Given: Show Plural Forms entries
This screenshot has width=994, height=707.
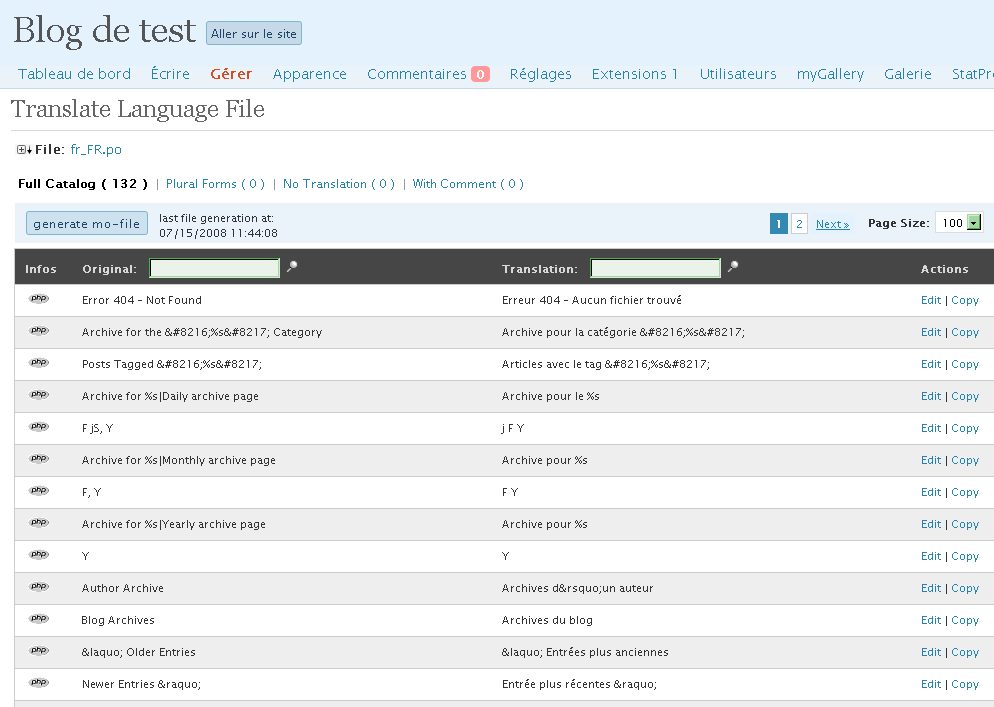Looking at the screenshot, I should click(x=214, y=184).
